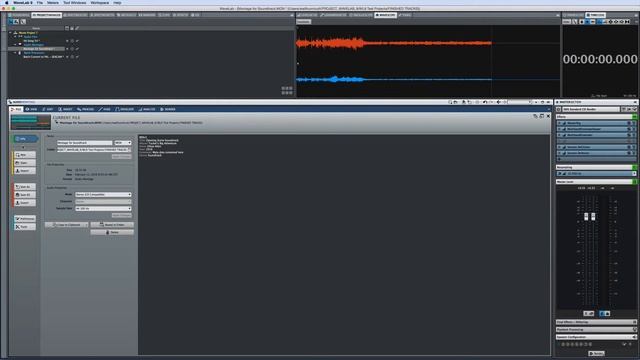The height and width of the screenshot is (360, 640).
Task: Click the Import button in the File sidebar
Action: (x=25, y=171)
